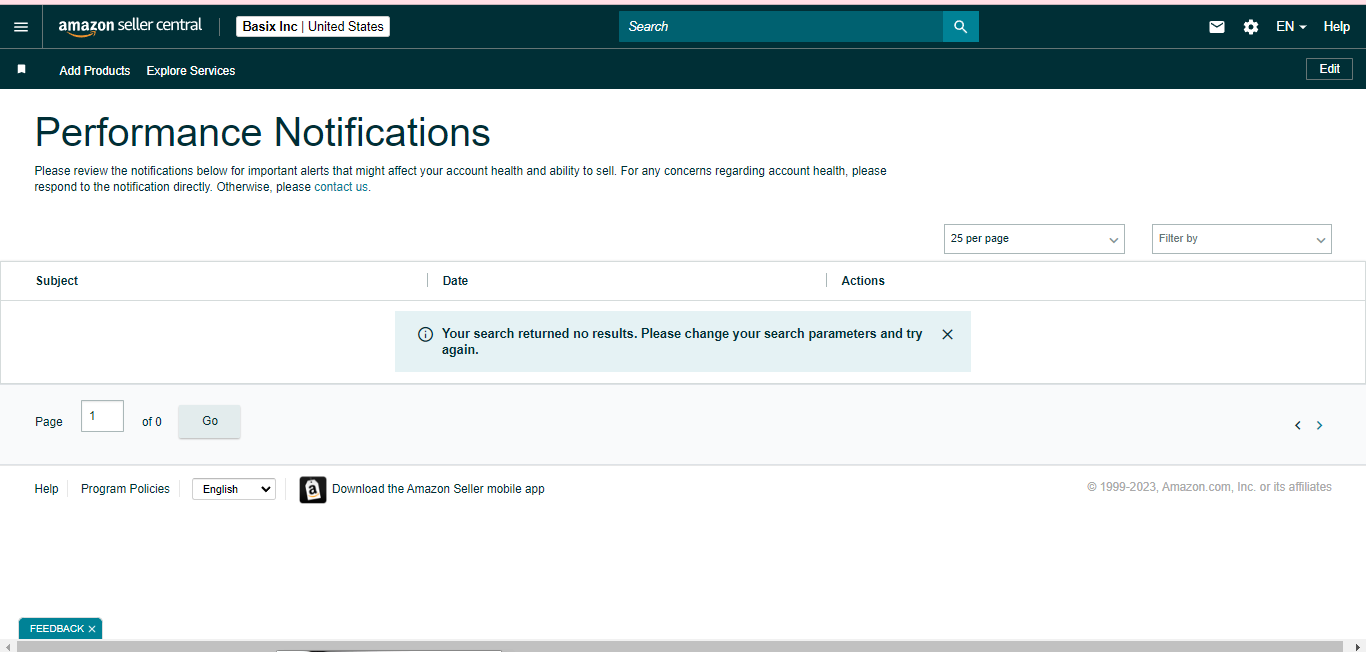Focus the Search input field
Screen dimensions: 1366x652
tap(781, 27)
